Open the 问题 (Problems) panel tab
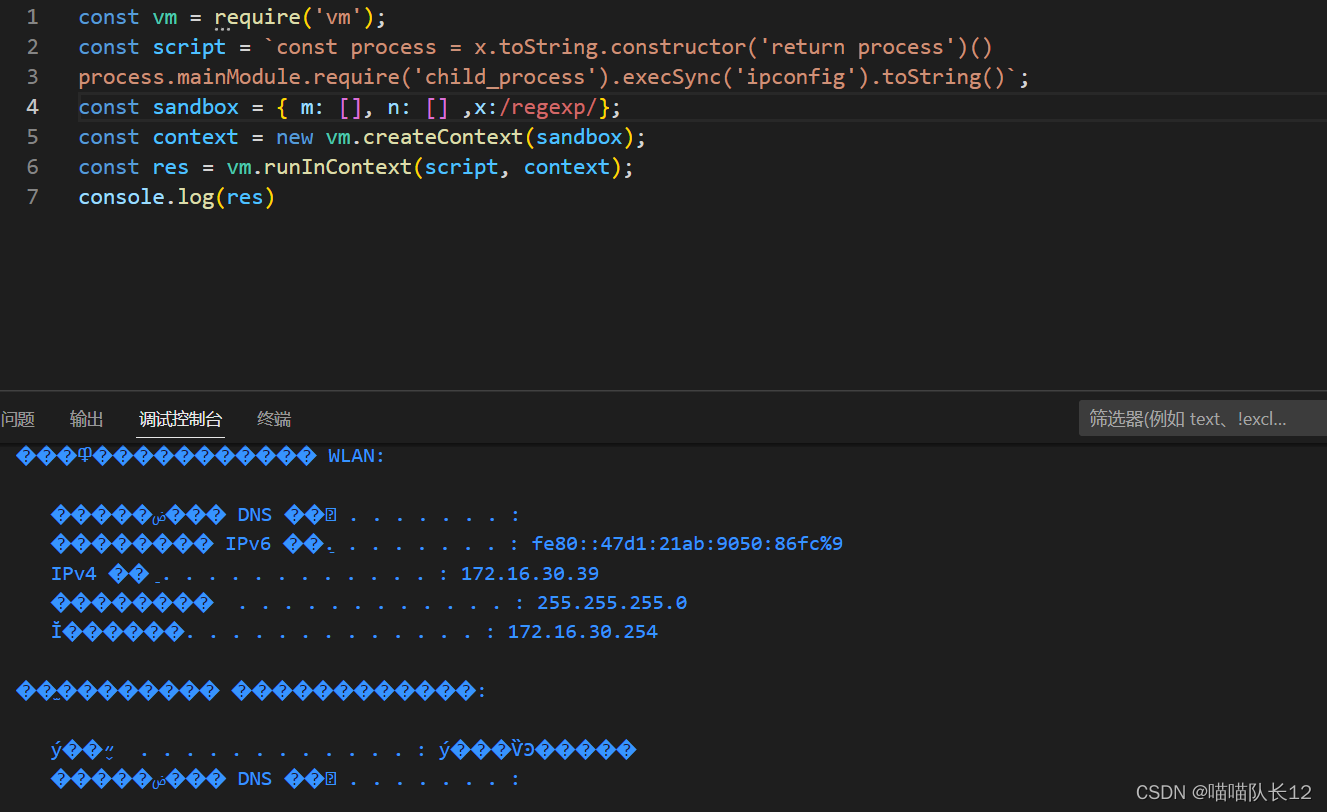This screenshot has width=1327, height=812. 18,419
